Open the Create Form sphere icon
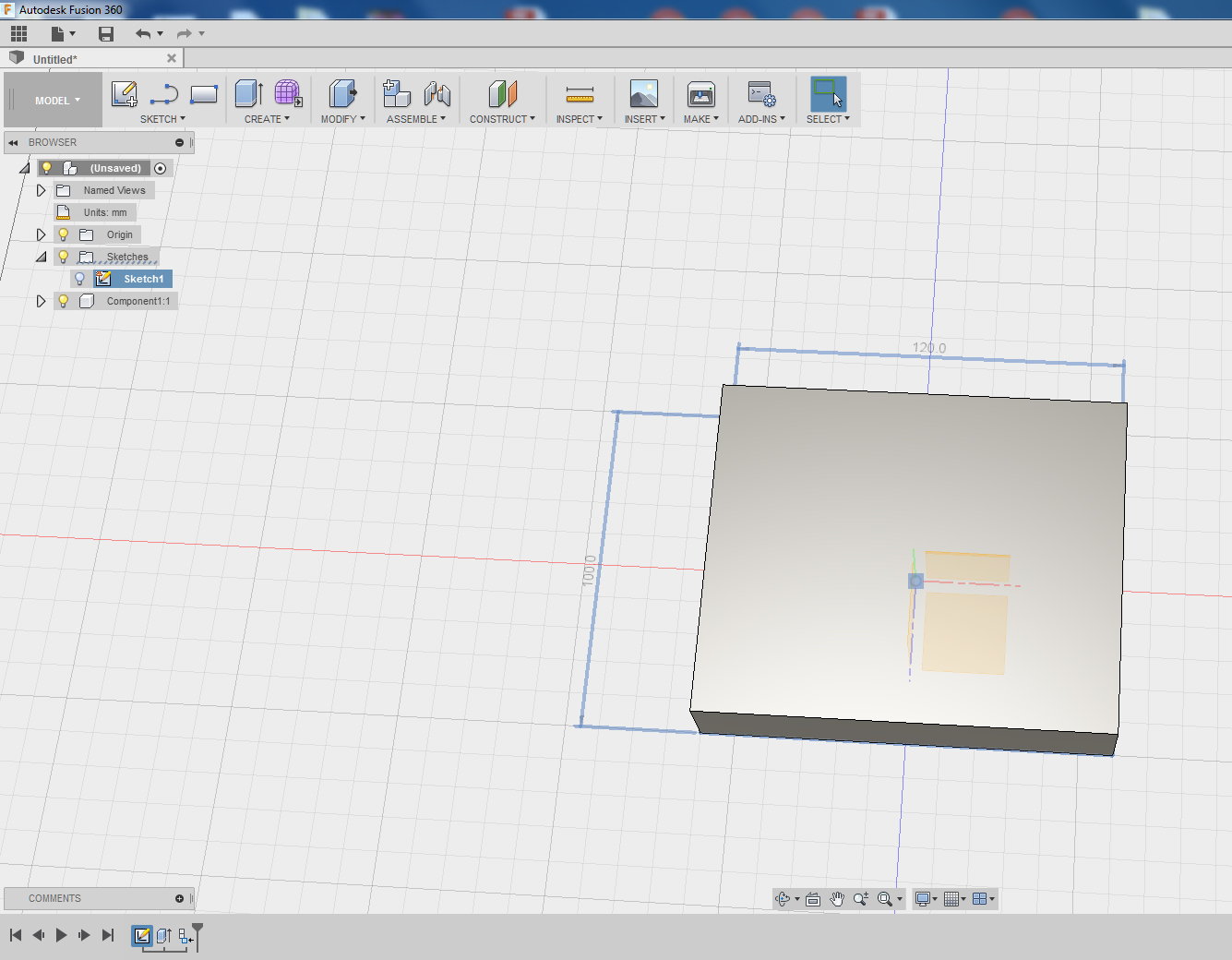Image resolution: width=1232 pixels, height=960 pixels. (287, 93)
